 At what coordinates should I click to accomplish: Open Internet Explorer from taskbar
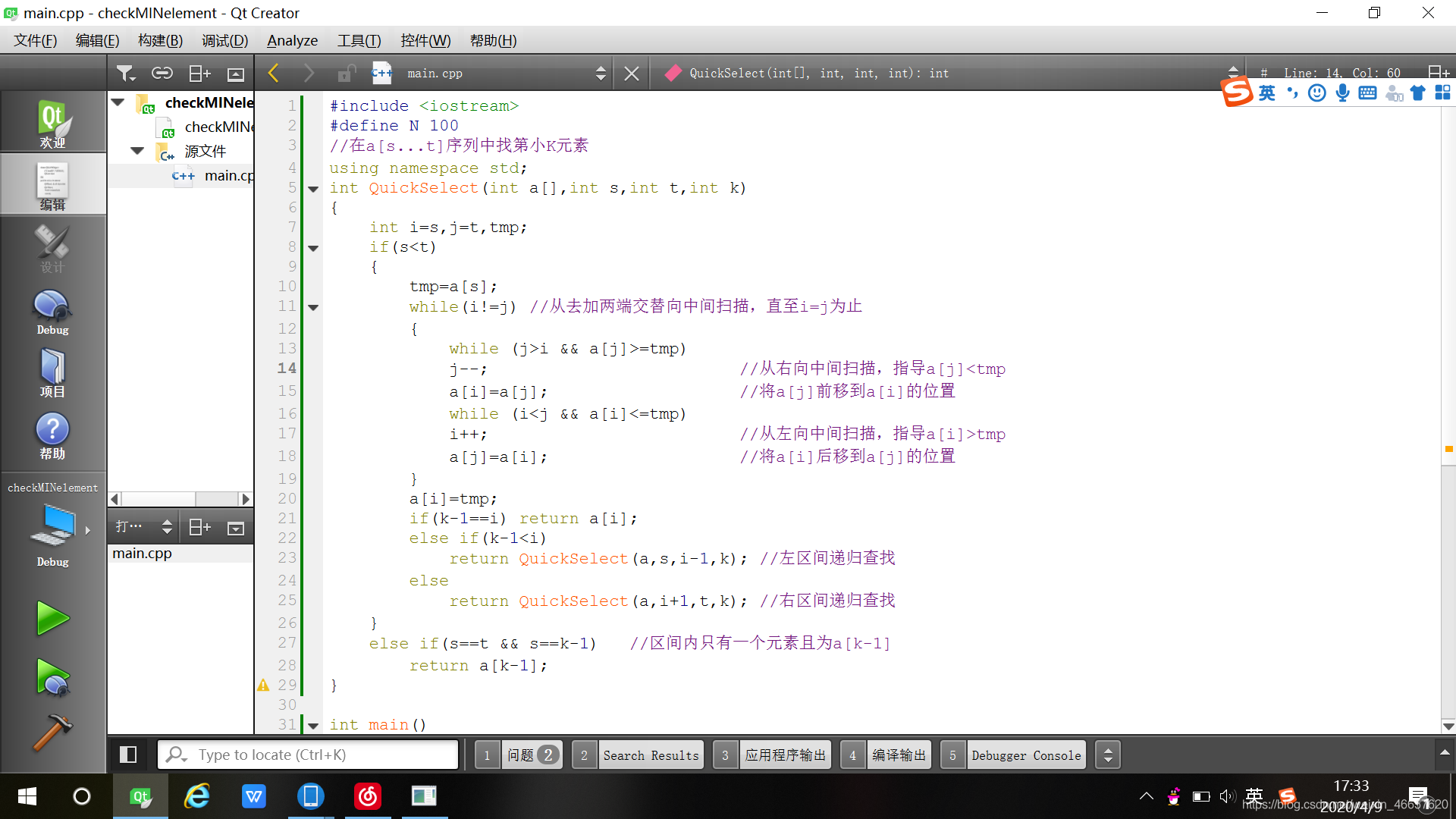[x=197, y=796]
